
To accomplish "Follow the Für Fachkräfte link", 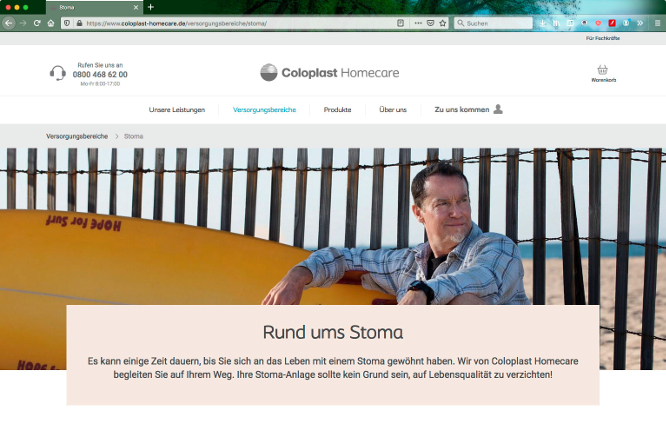I will tap(603, 38).
